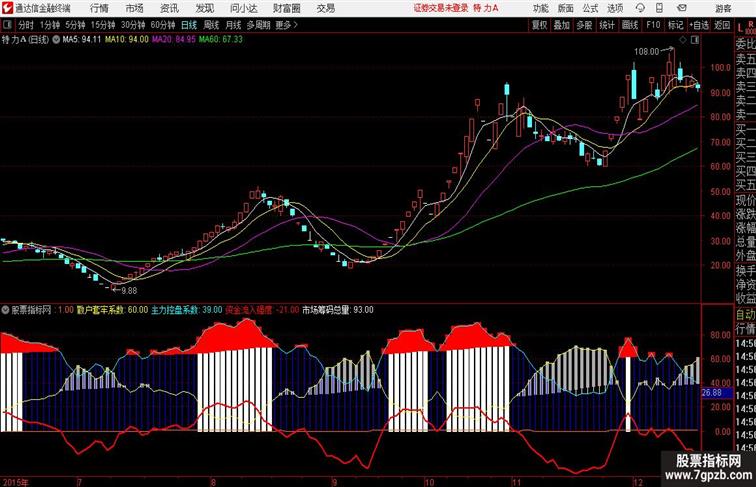Screen dimensions: 756x487
Task: Open the 发现 menu
Action: [x=204, y=8]
